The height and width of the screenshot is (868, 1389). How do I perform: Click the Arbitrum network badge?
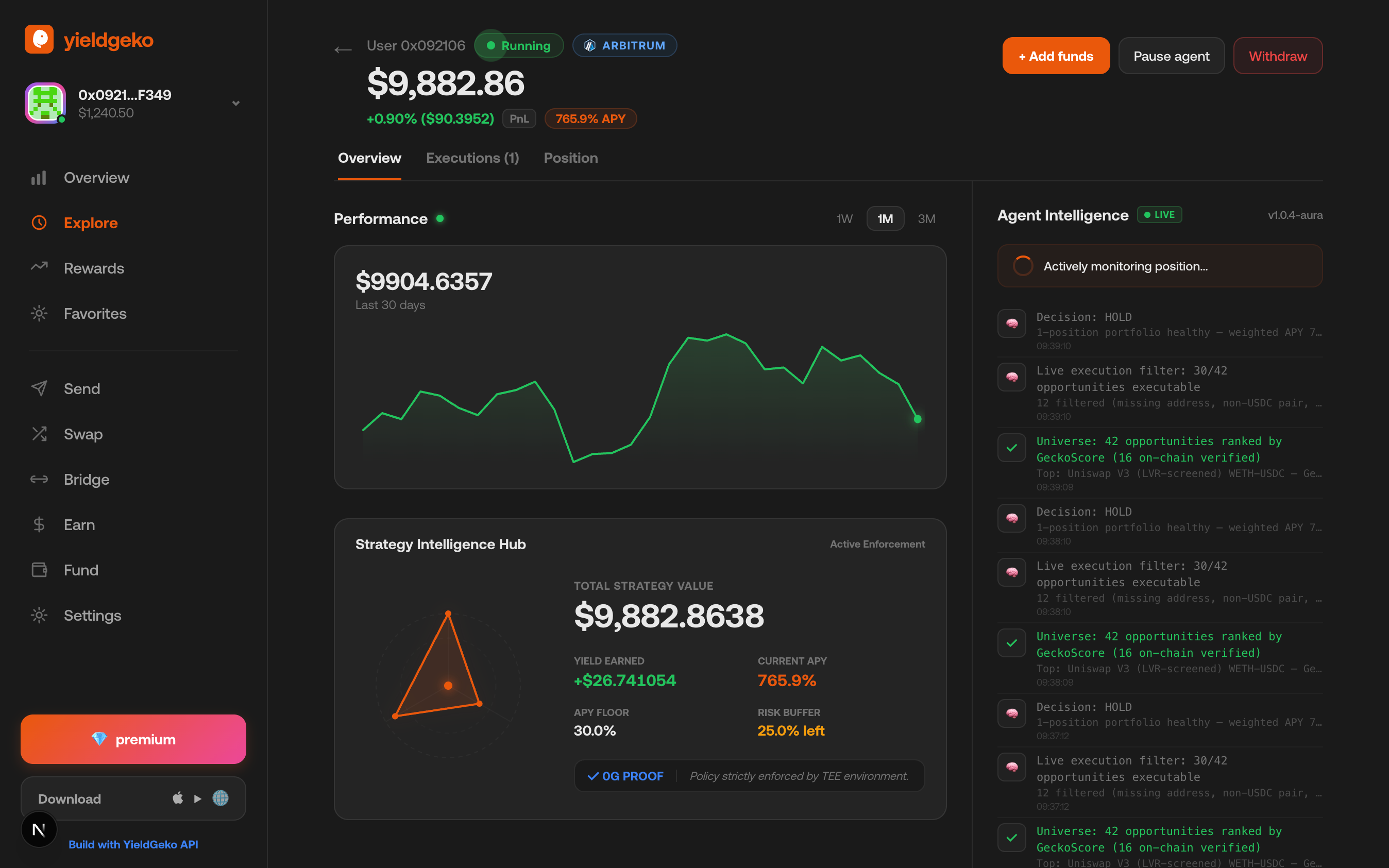pos(624,45)
